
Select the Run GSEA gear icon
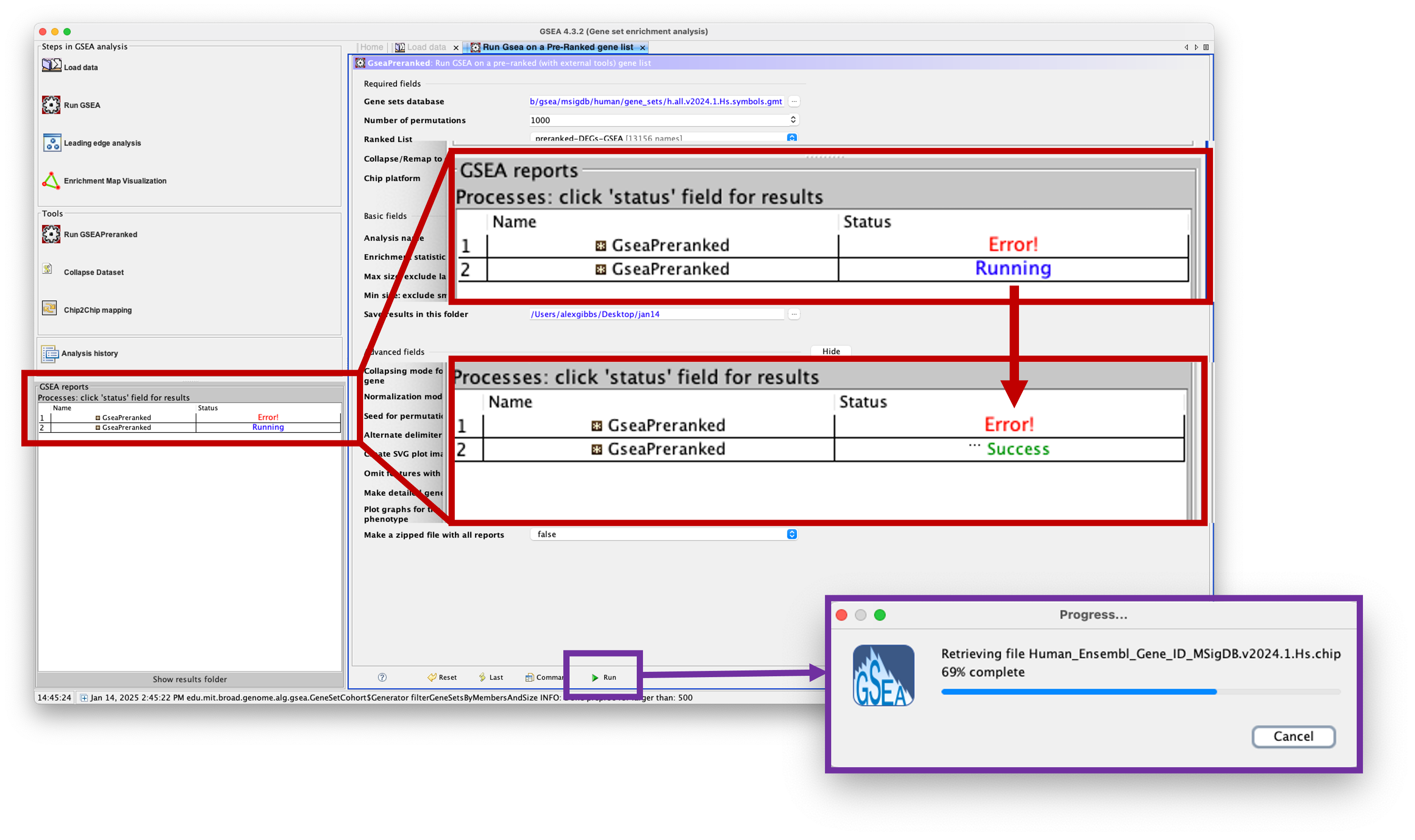coord(51,105)
